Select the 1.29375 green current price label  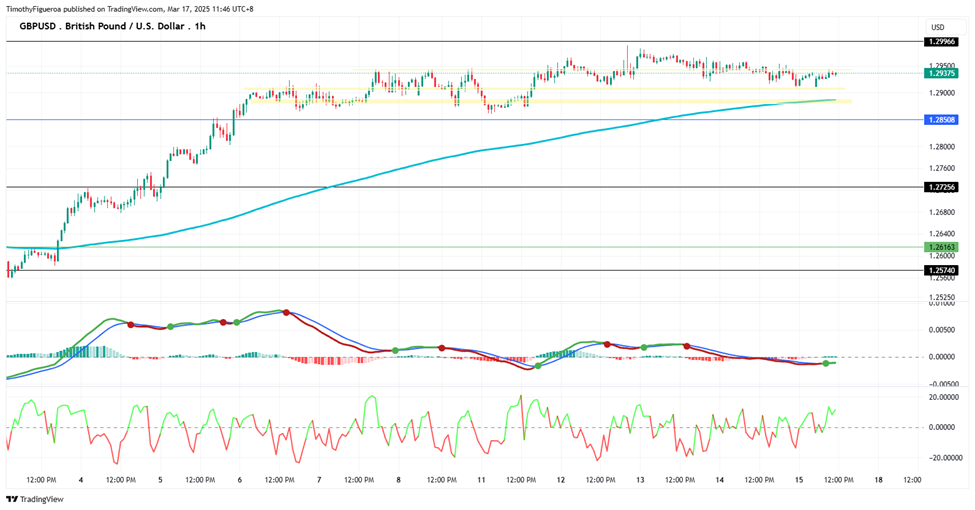[x=941, y=73]
